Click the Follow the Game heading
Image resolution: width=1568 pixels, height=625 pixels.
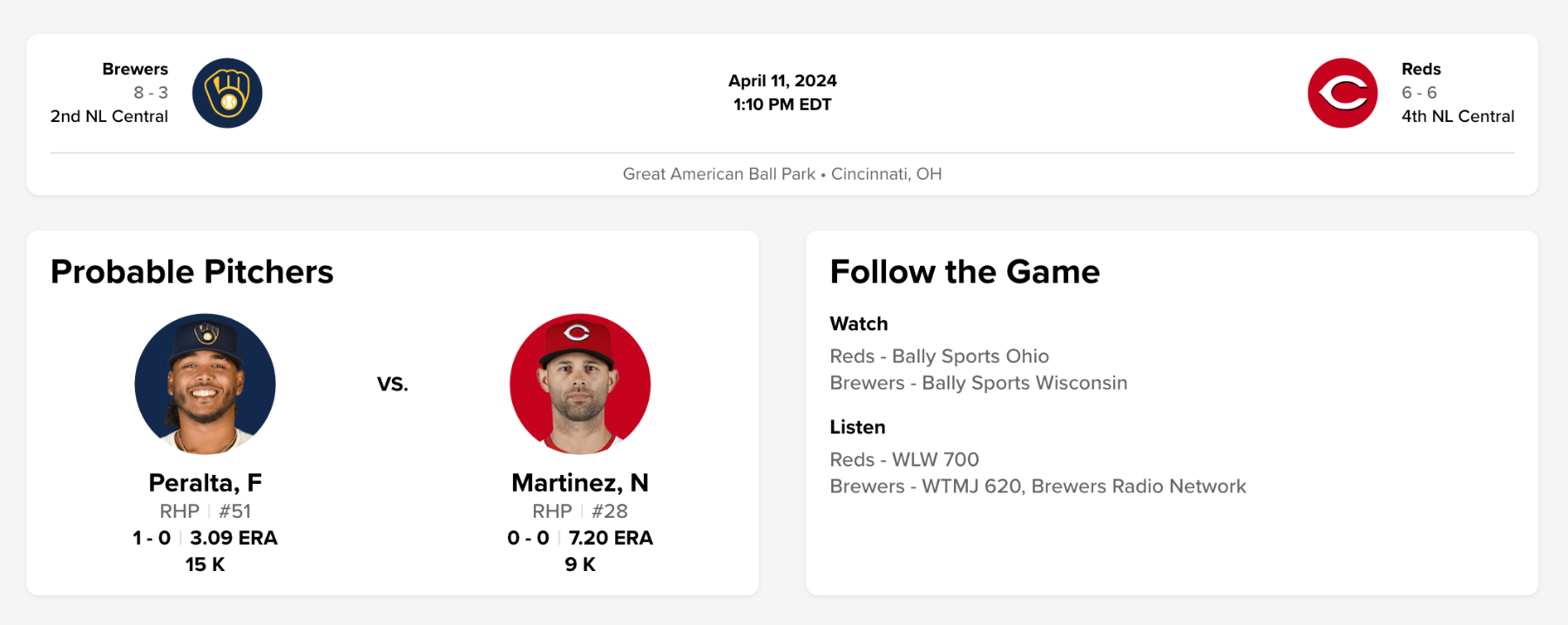click(964, 272)
